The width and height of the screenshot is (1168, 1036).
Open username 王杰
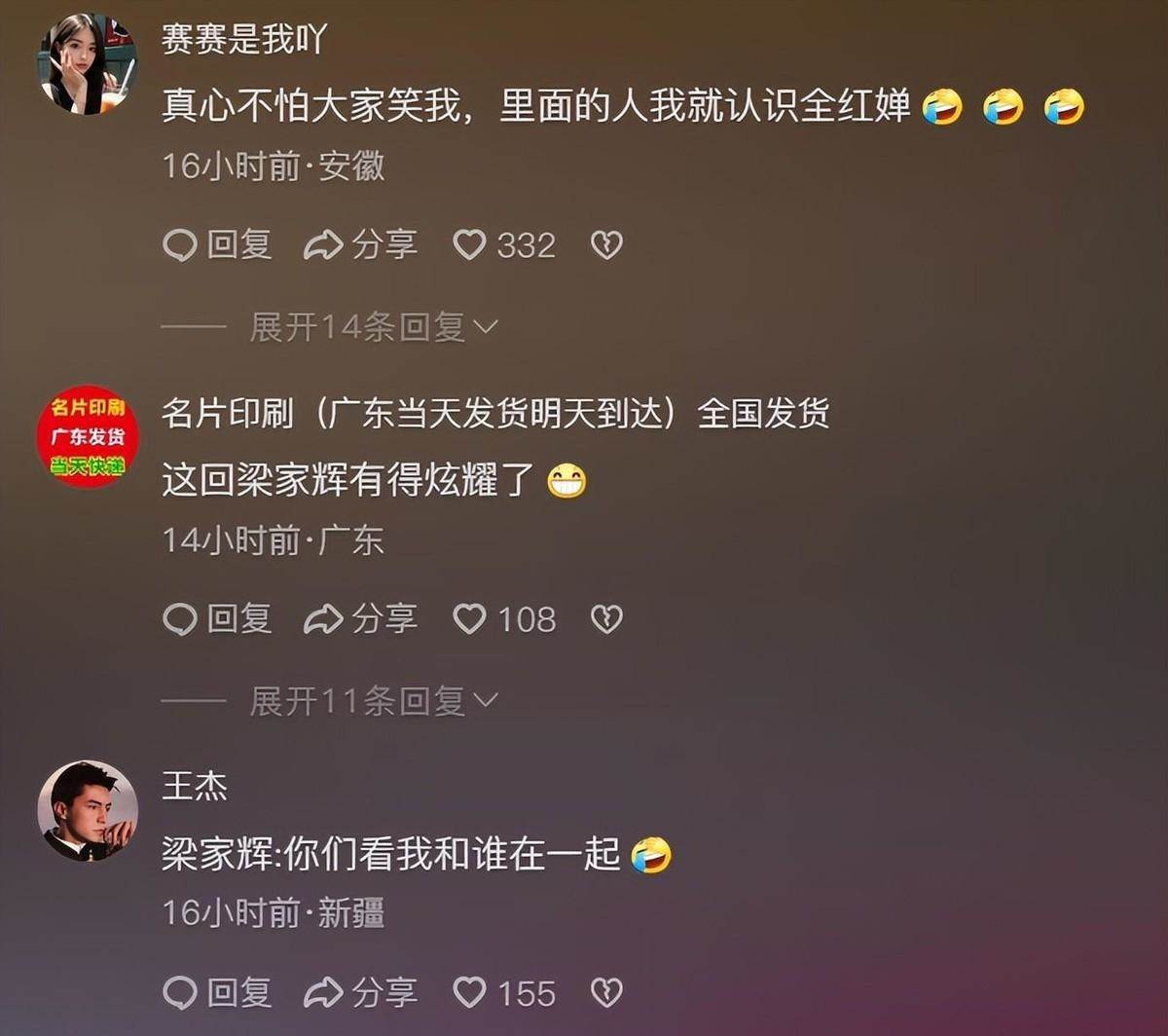click(195, 786)
